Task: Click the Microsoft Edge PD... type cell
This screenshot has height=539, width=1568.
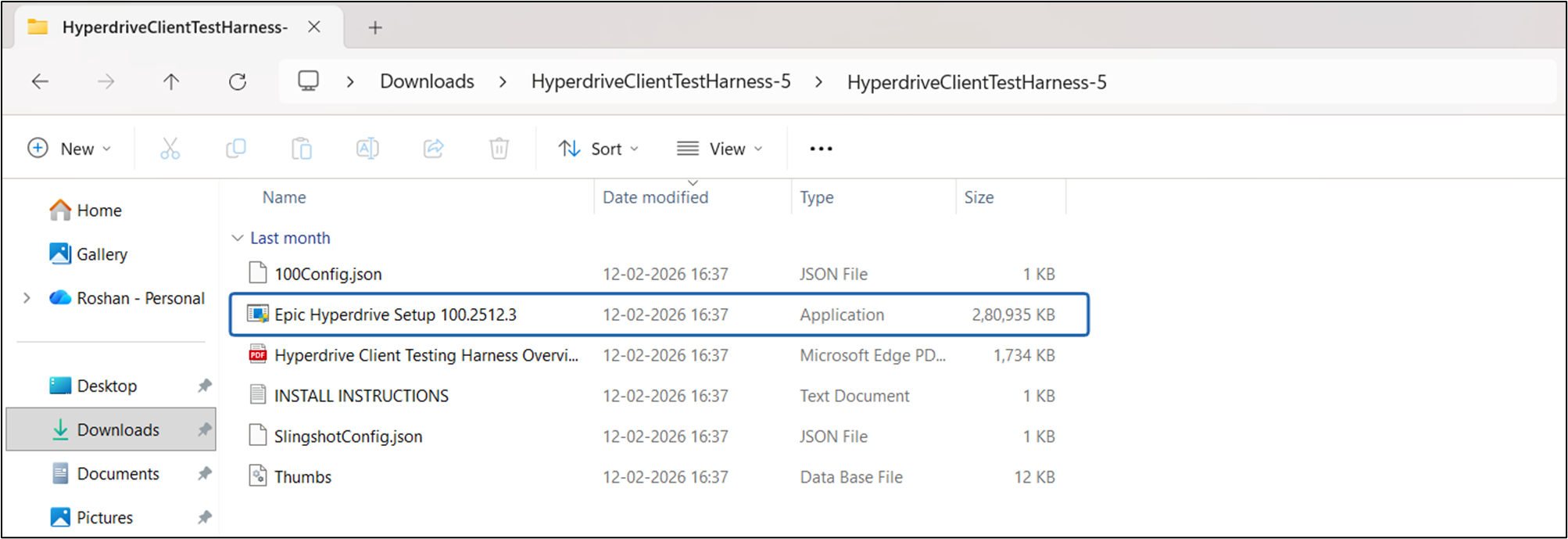Action: tap(872, 355)
